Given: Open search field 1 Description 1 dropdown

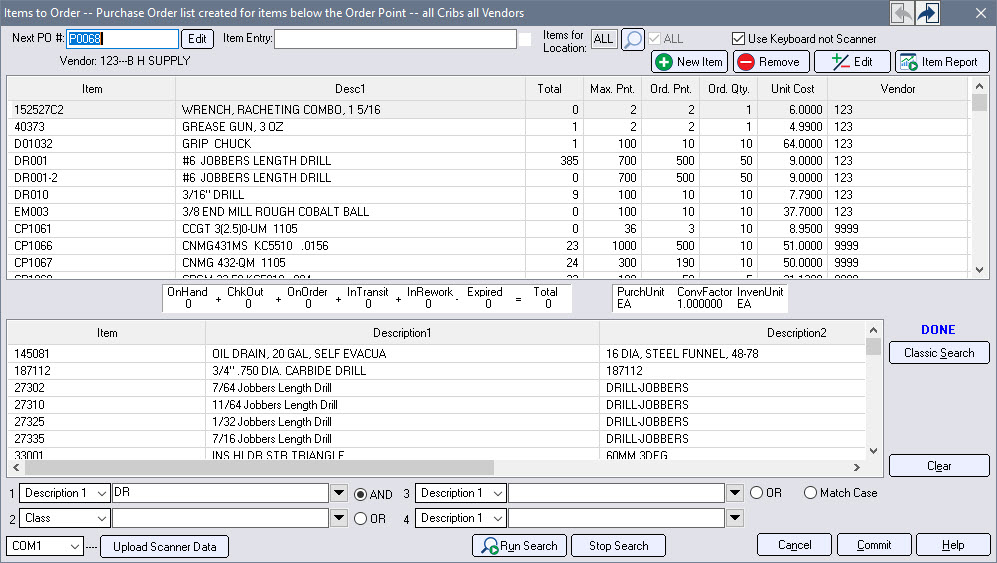Looking at the screenshot, I should coord(102,493).
